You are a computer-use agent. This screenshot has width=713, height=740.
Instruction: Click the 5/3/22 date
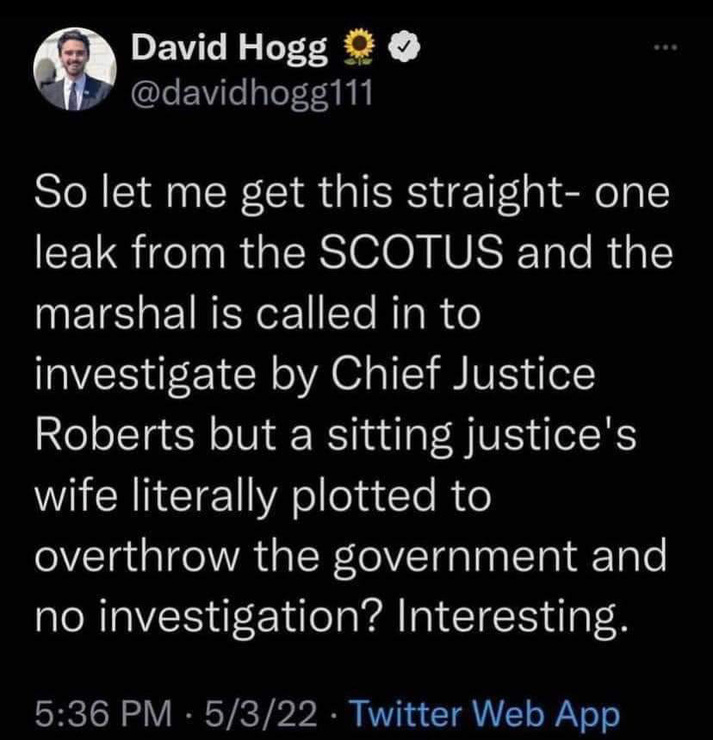(x=259, y=714)
